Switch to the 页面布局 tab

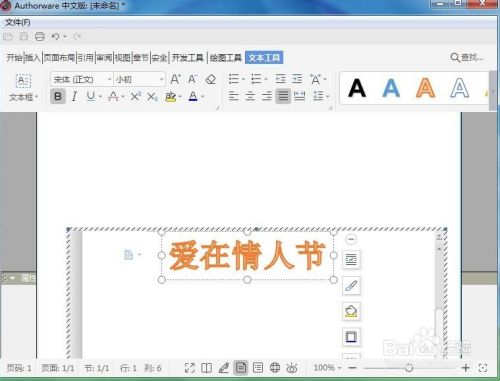pos(59,58)
